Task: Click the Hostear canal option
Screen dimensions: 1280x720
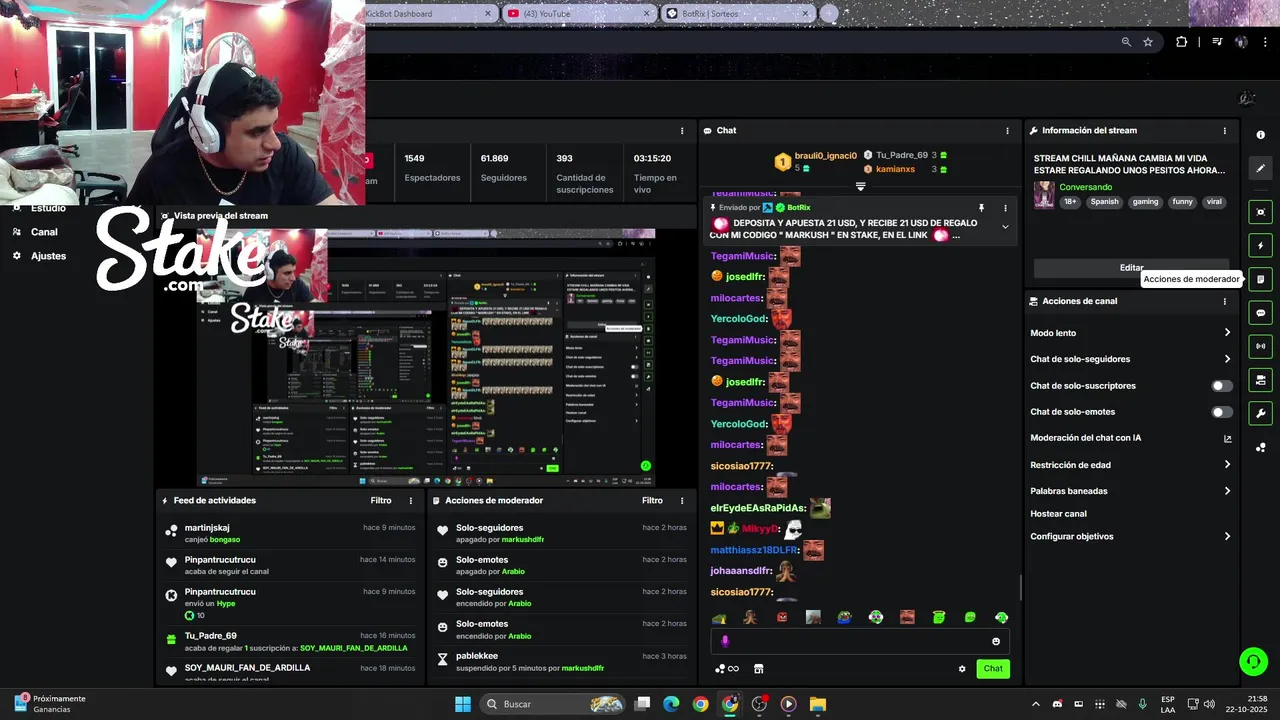Action: pos(1058,514)
